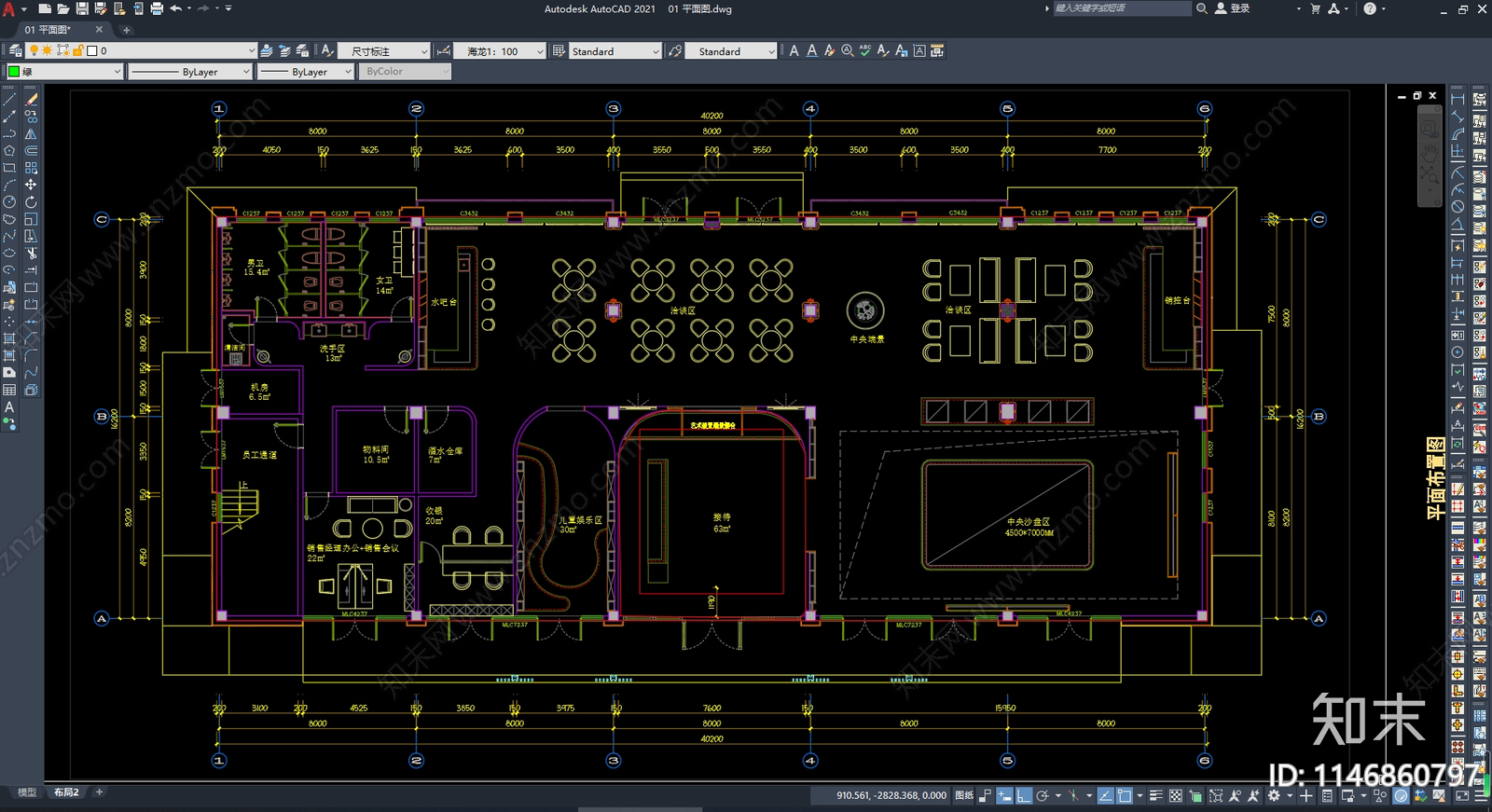Add a new layout with the plus button
1492x812 pixels.
[100, 792]
